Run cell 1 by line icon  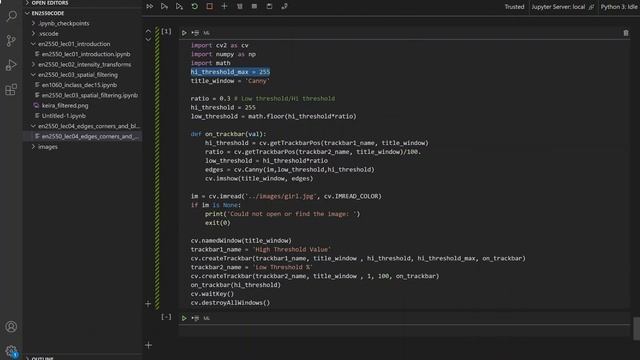195,33
